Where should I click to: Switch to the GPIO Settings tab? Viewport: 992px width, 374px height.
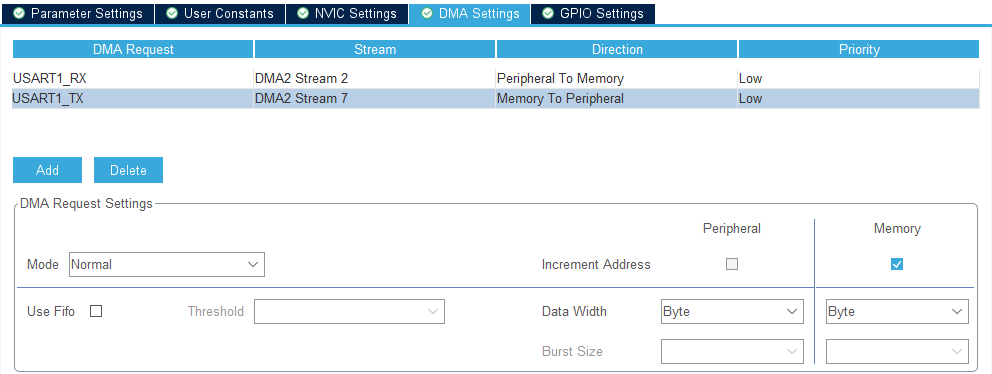pyautogui.click(x=593, y=13)
